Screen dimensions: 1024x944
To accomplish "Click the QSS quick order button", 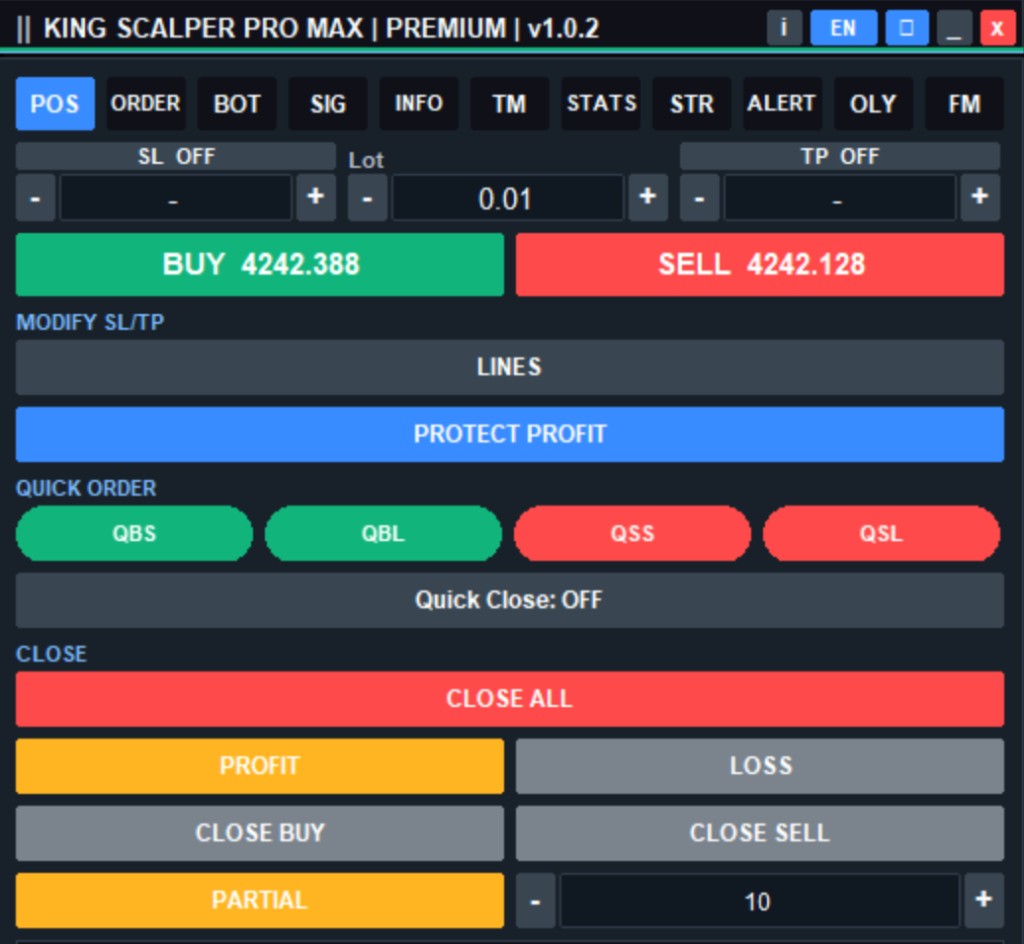I will (x=632, y=533).
